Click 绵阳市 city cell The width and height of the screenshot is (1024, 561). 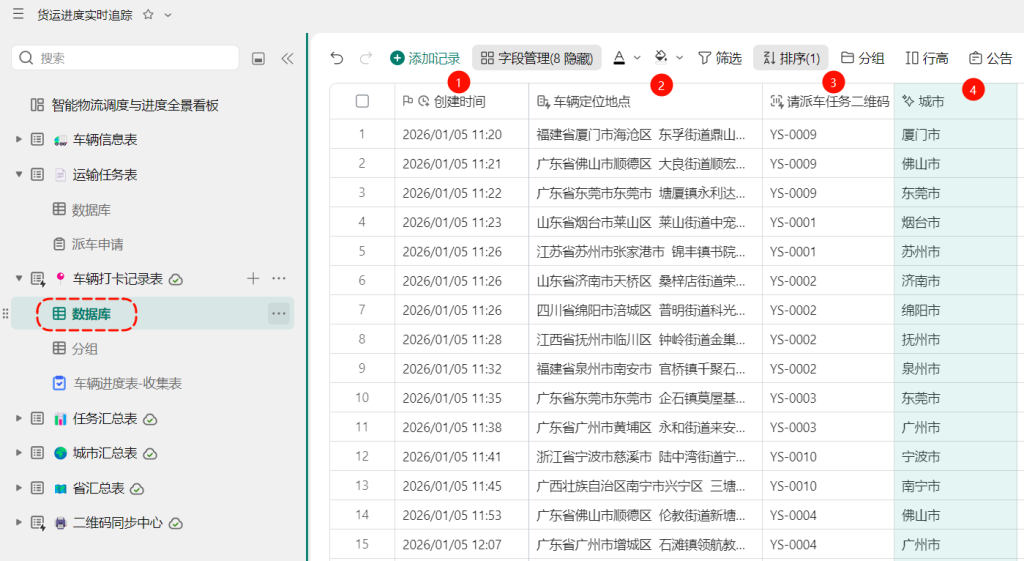pos(955,310)
